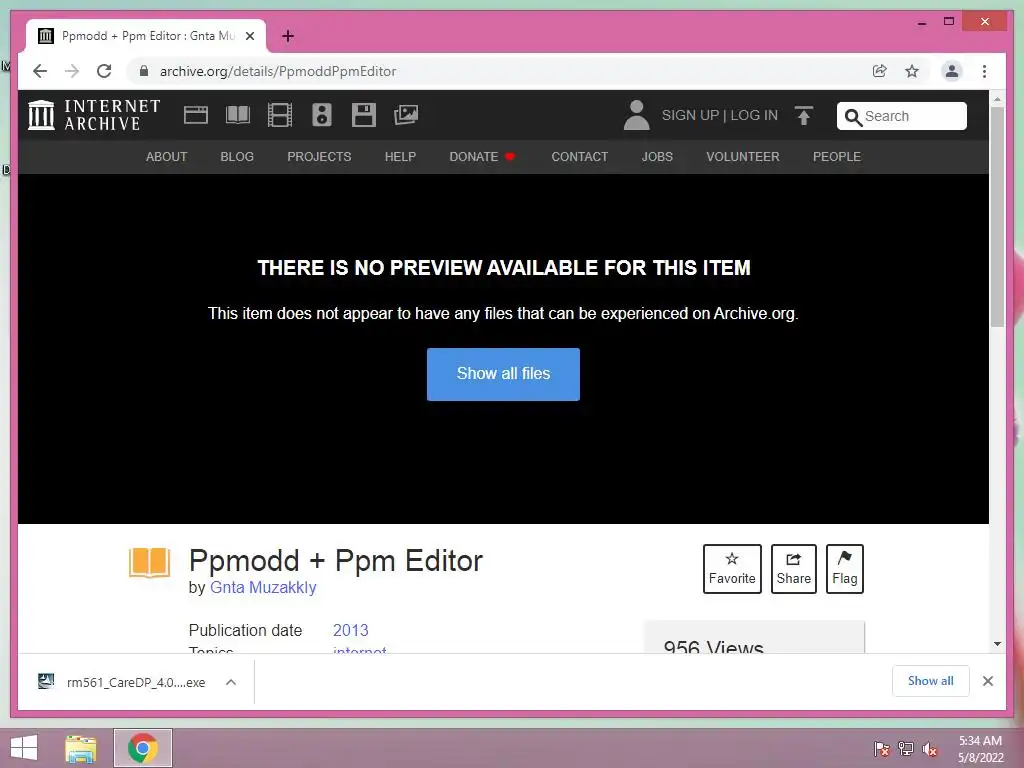Open the VOLUNTEER menu item
Screen dimensions: 1024x768
coord(743,157)
